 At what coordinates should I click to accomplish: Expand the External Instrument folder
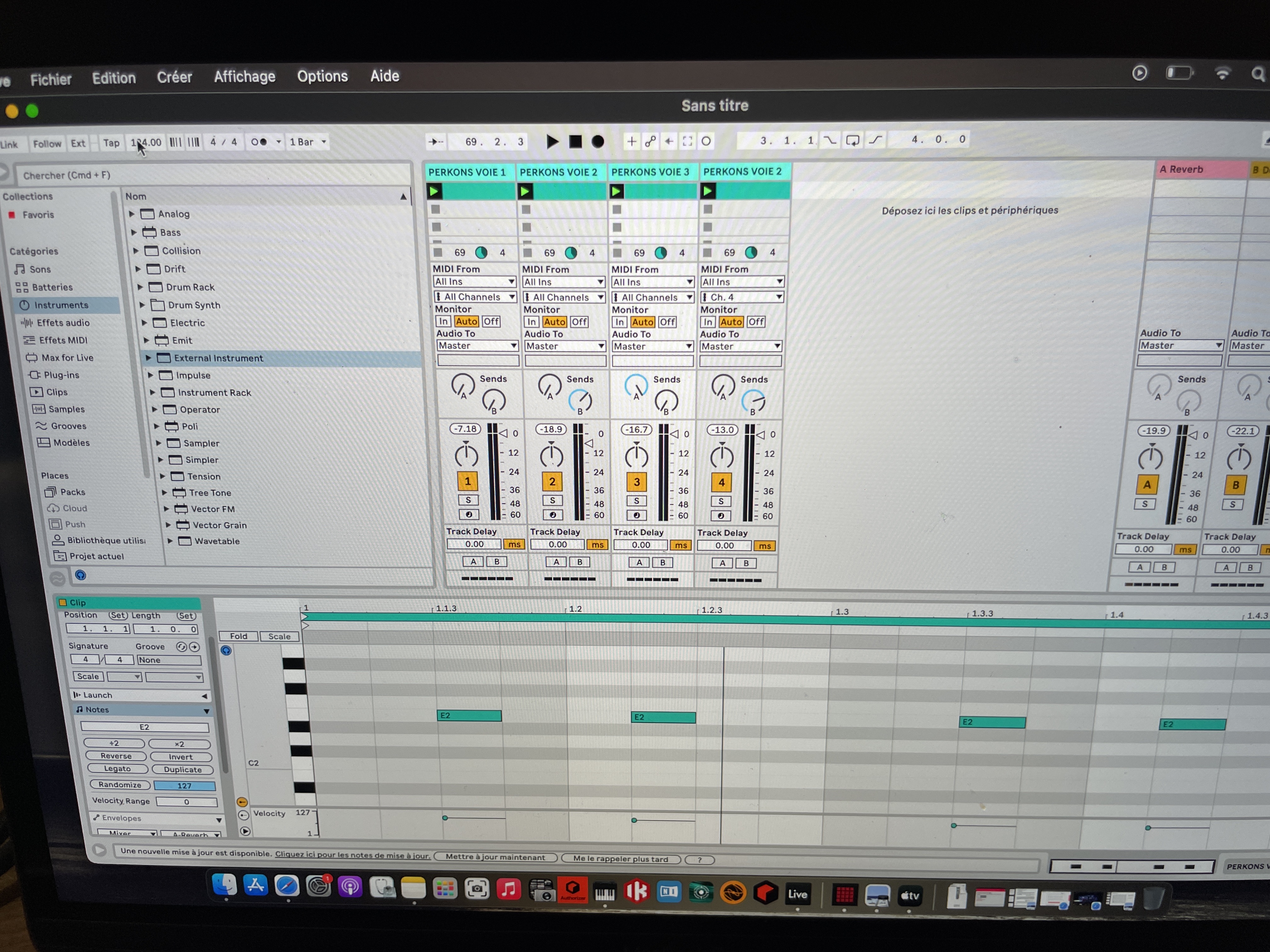149,358
